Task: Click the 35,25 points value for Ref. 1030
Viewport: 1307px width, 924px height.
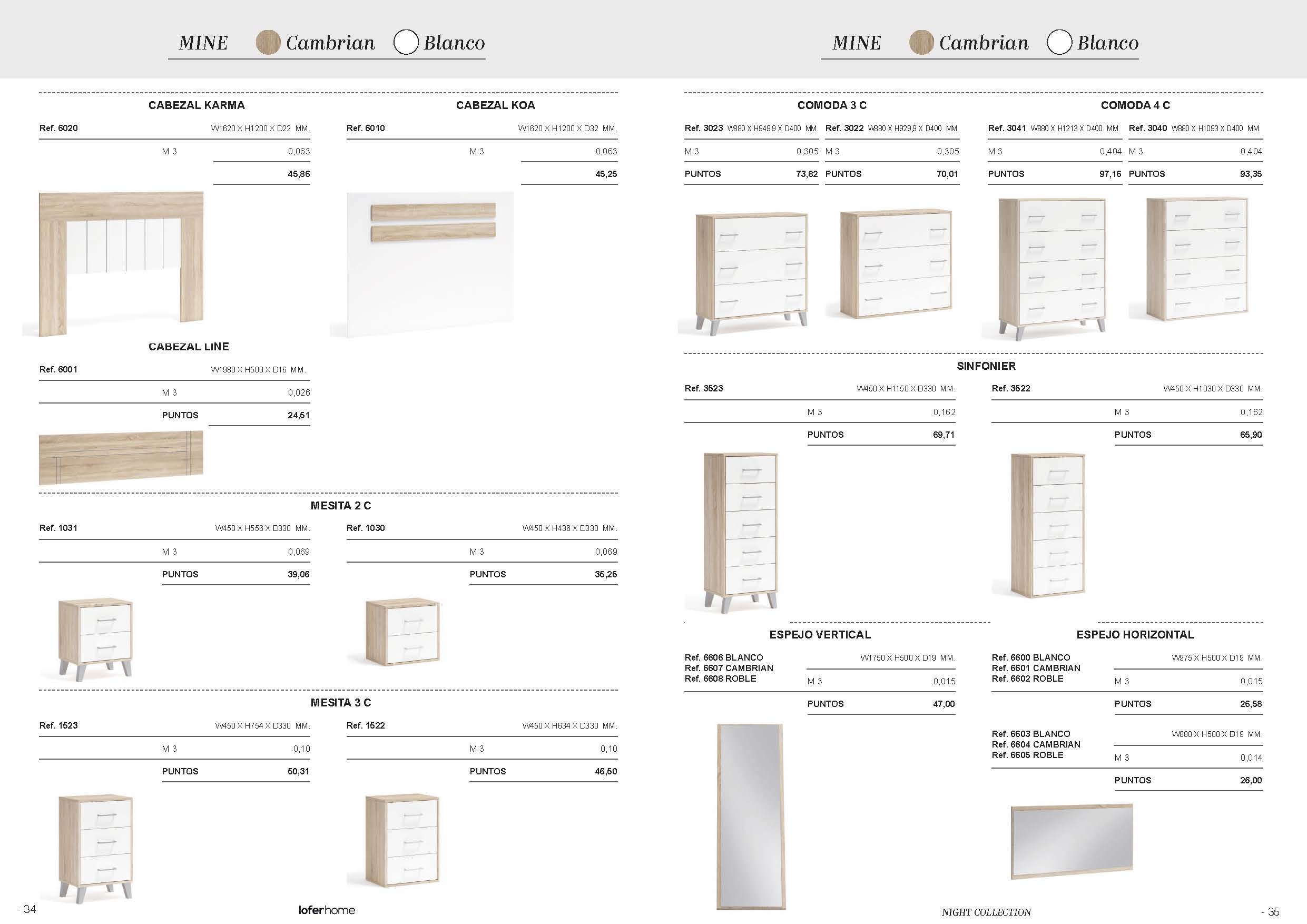Action: tap(606, 574)
